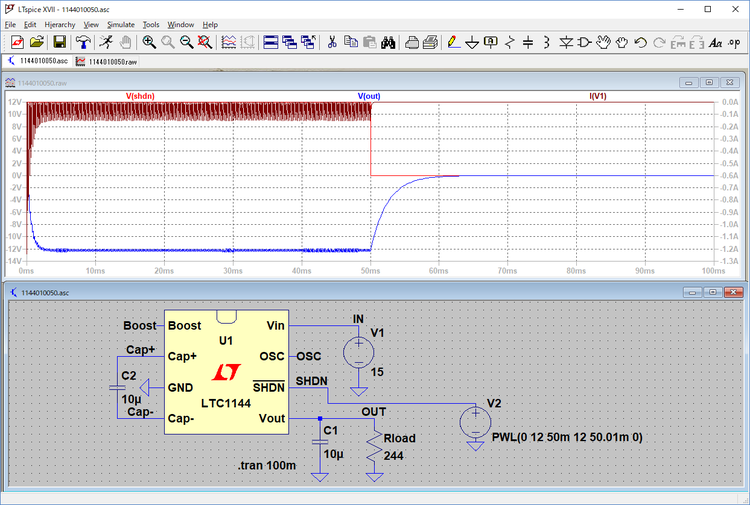Click the Run simulation icon
Image resolution: width=750 pixels, height=505 pixels.
click(x=106, y=42)
